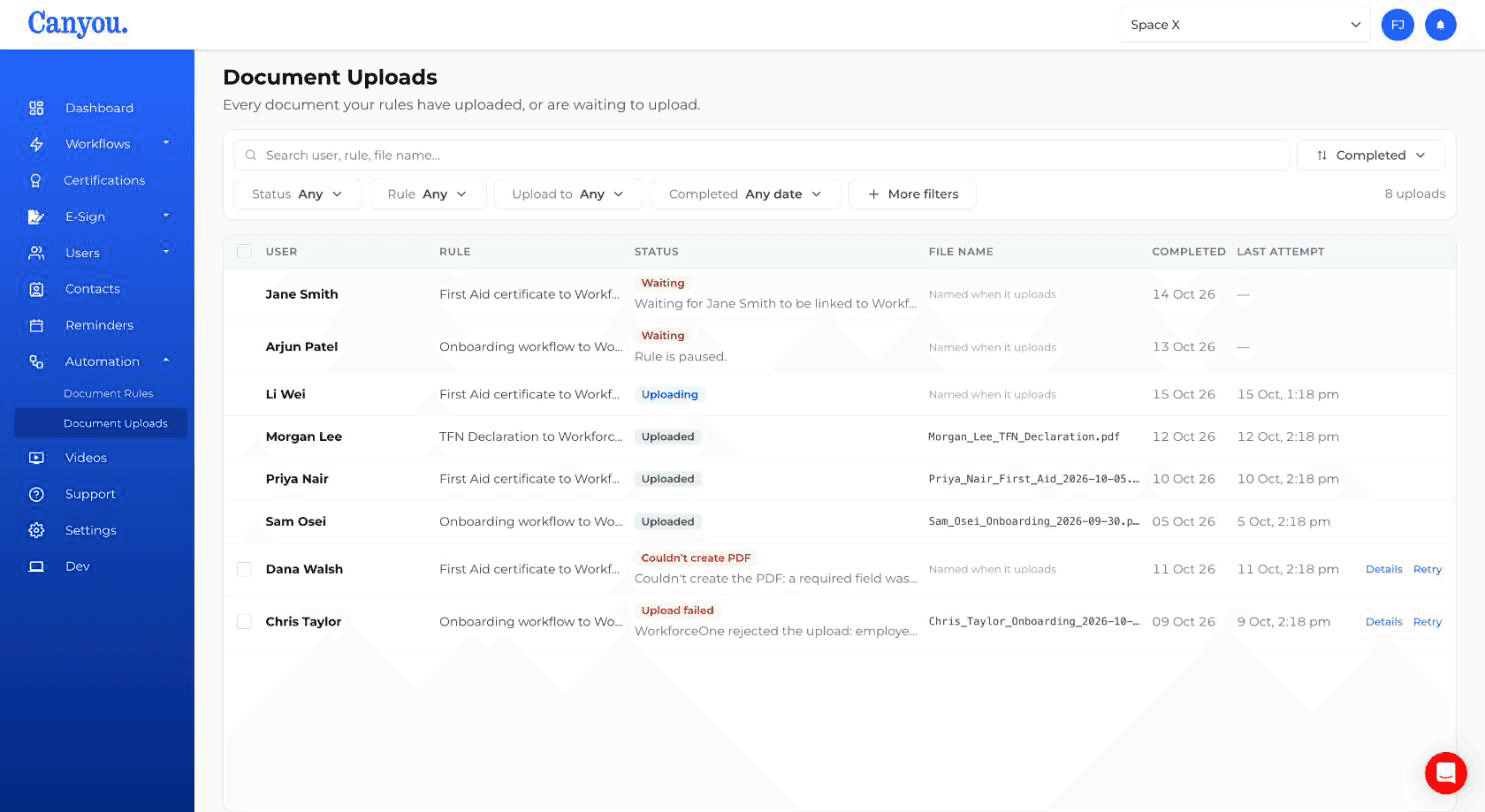Click Rule is paused status text
The image size is (1485, 812).
680,357
